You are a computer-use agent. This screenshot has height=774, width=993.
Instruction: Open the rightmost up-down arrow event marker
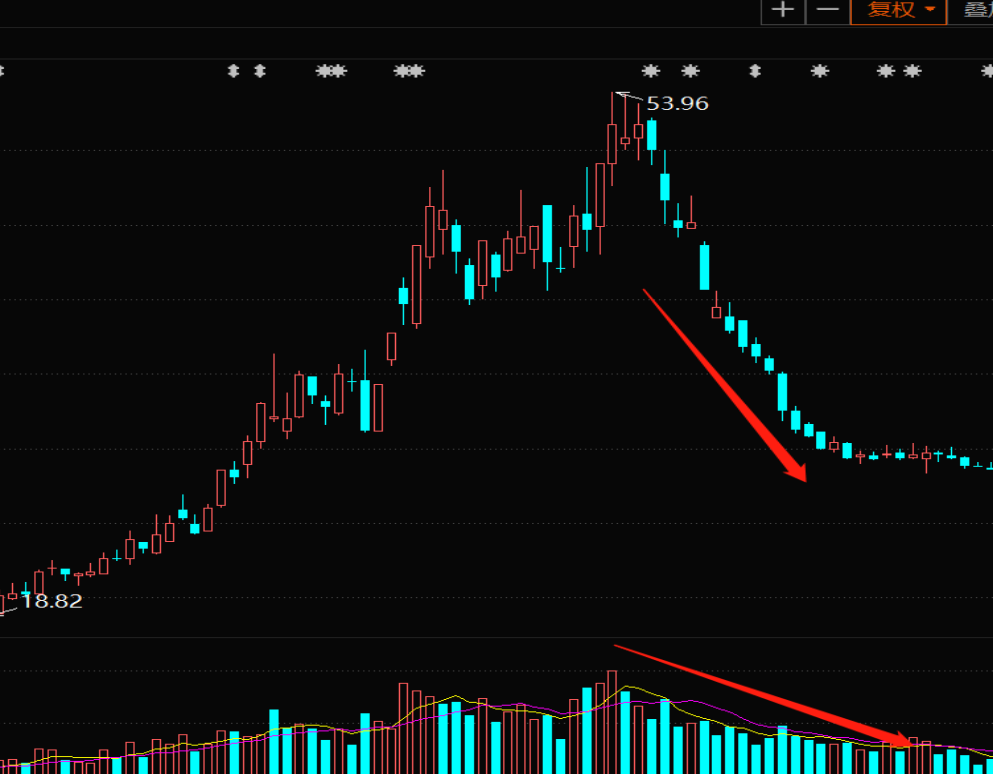coord(755,71)
